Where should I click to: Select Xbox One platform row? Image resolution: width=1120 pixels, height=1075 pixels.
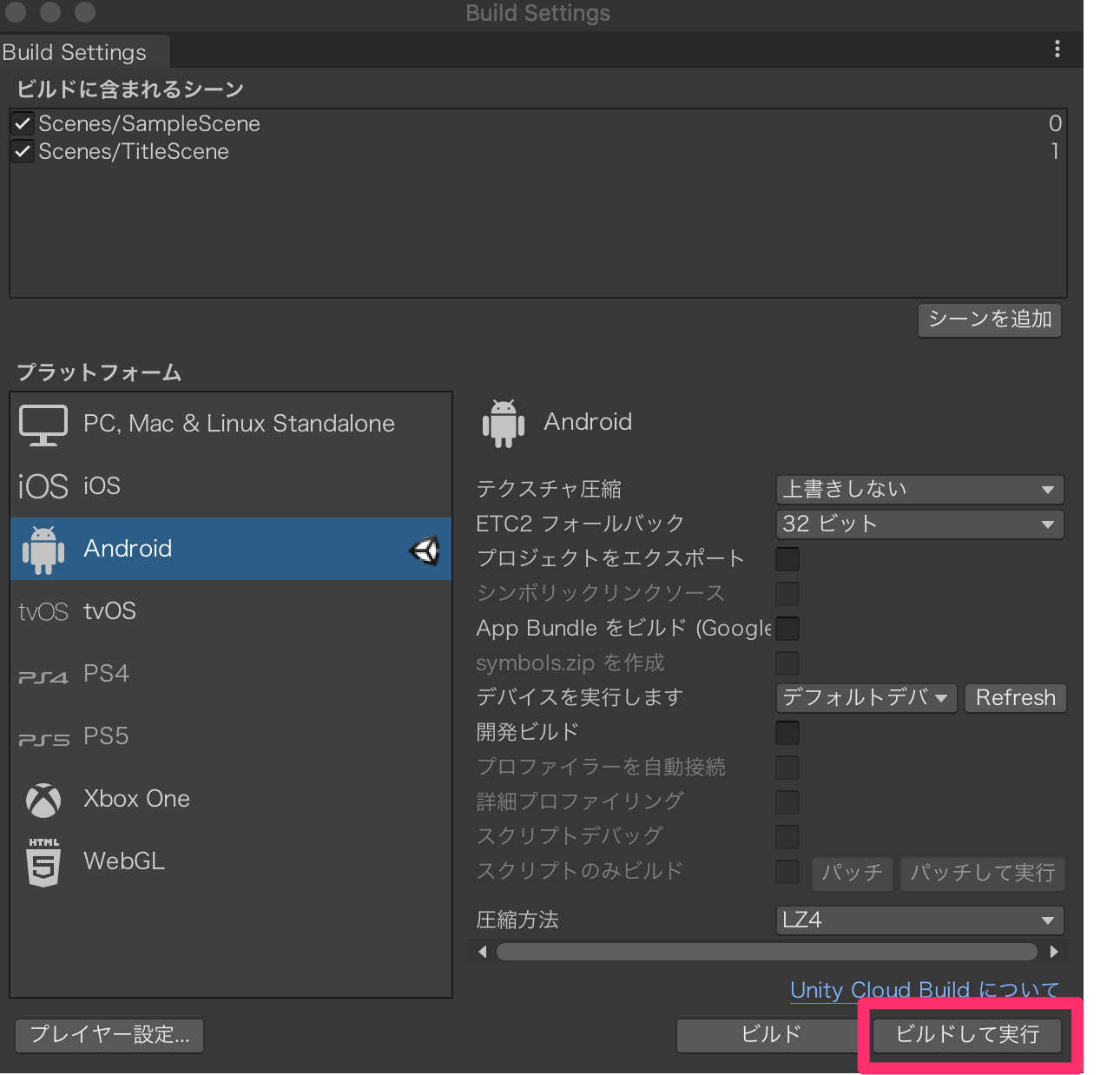point(231,799)
